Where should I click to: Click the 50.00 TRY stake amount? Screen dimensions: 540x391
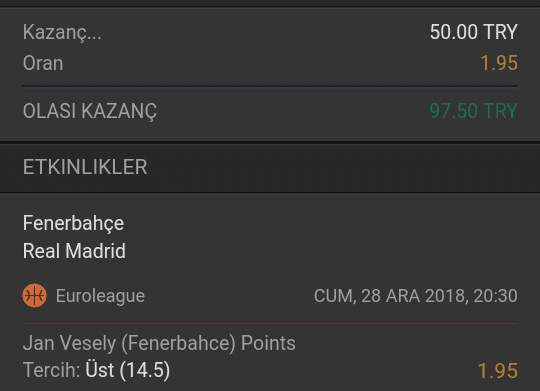[x=474, y=32]
